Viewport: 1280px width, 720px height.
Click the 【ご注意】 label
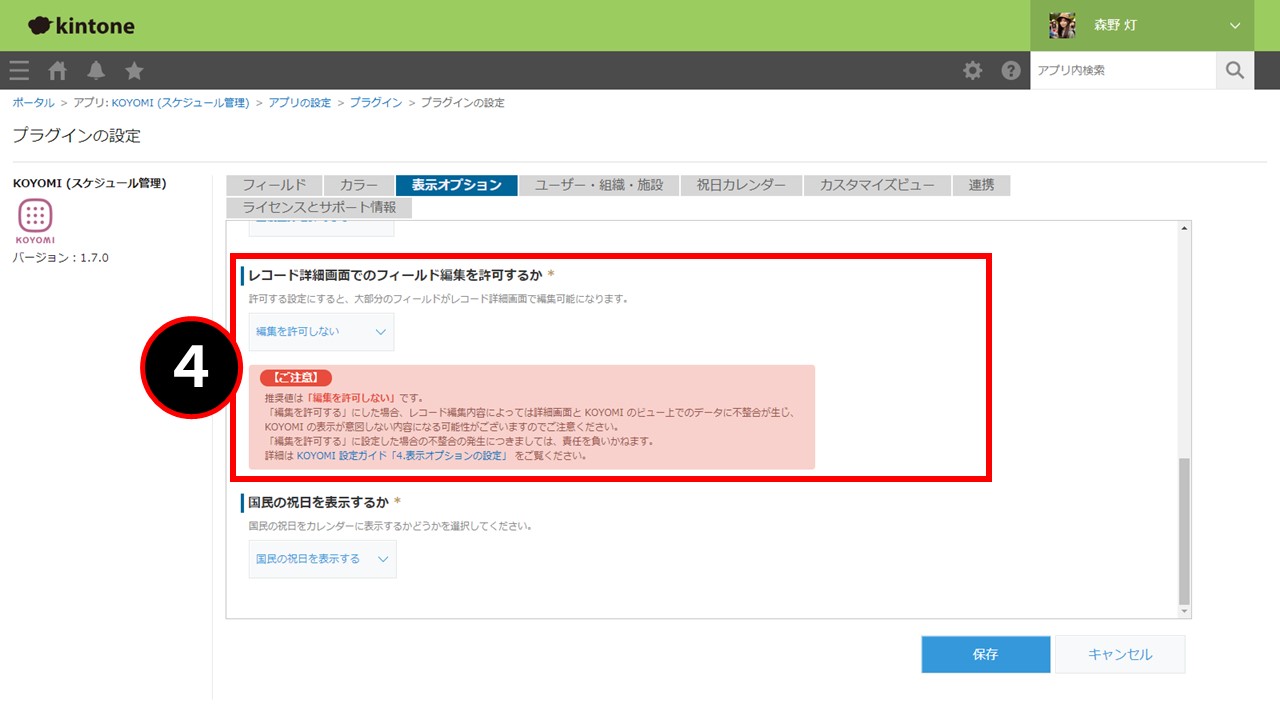(x=295, y=378)
